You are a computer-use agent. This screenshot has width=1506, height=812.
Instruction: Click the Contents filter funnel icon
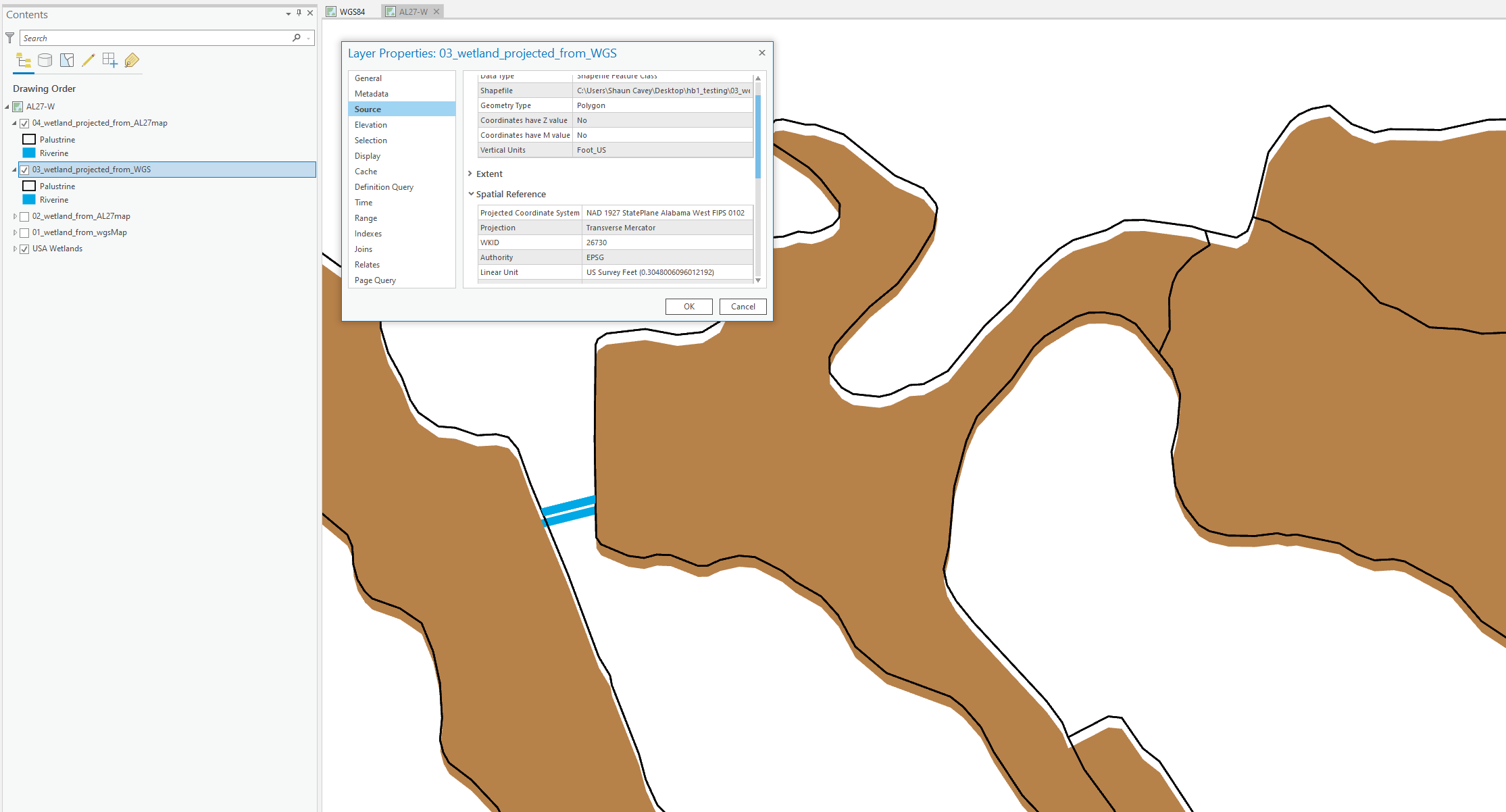(x=10, y=38)
